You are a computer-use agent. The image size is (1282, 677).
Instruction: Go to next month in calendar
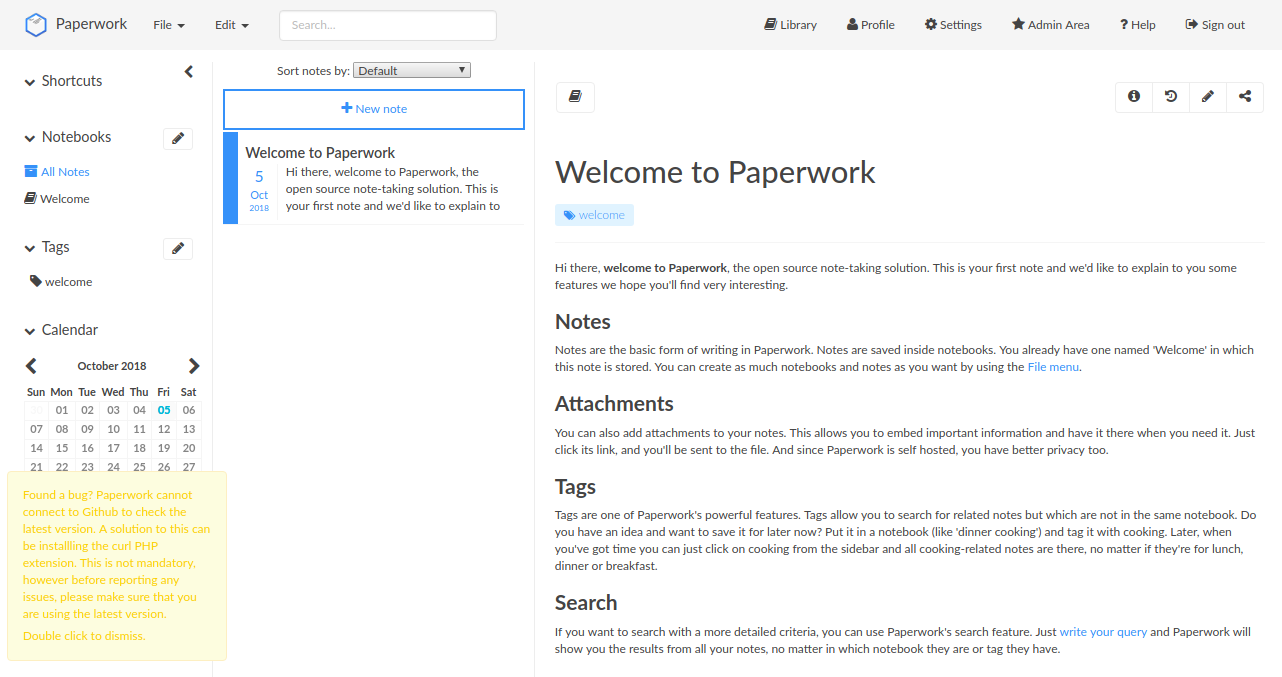(194, 366)
